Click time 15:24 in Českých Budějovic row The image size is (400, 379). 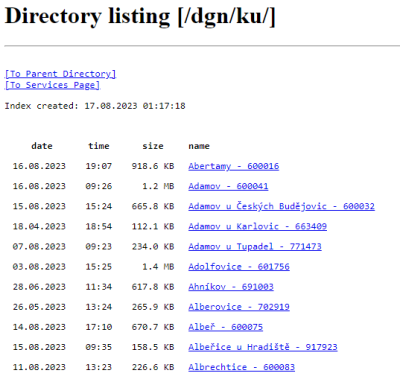(99, 206)
